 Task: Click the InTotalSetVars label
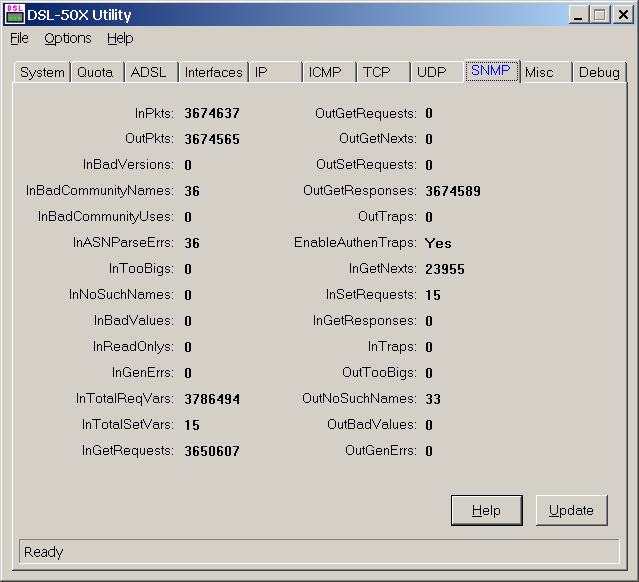coord(128,425)
